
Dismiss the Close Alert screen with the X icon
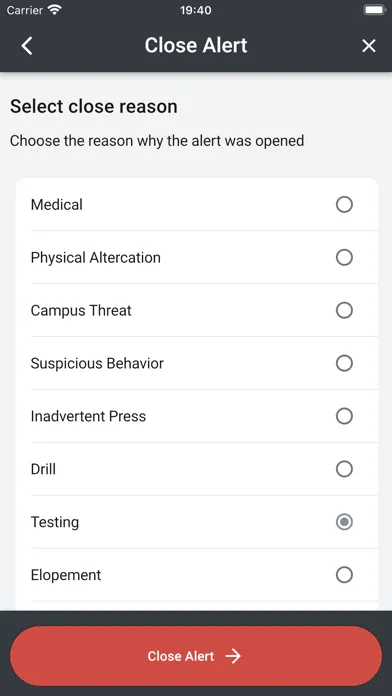click(368, 46)
